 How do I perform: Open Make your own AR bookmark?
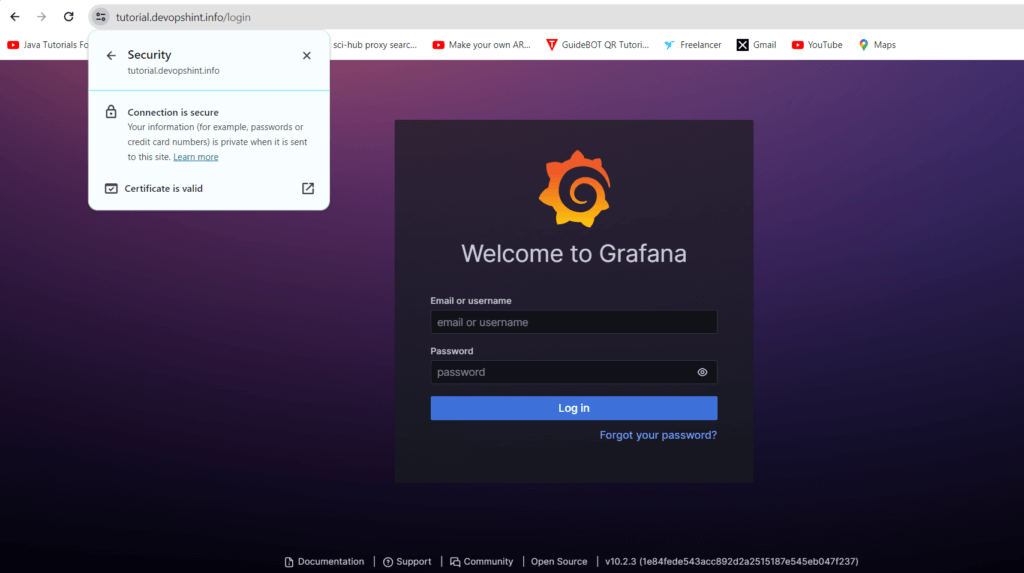(481, 45)
